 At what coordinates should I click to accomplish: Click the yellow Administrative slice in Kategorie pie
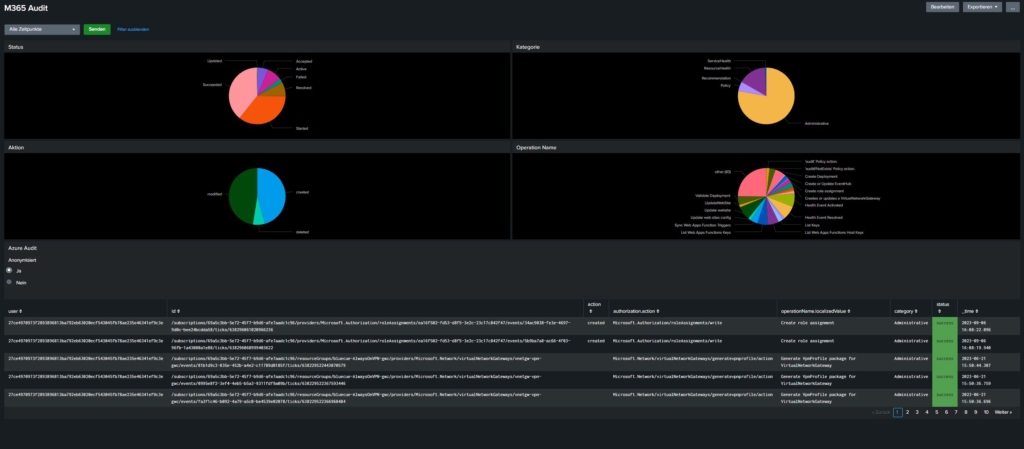pyautogui.click(x=771, y=104)
